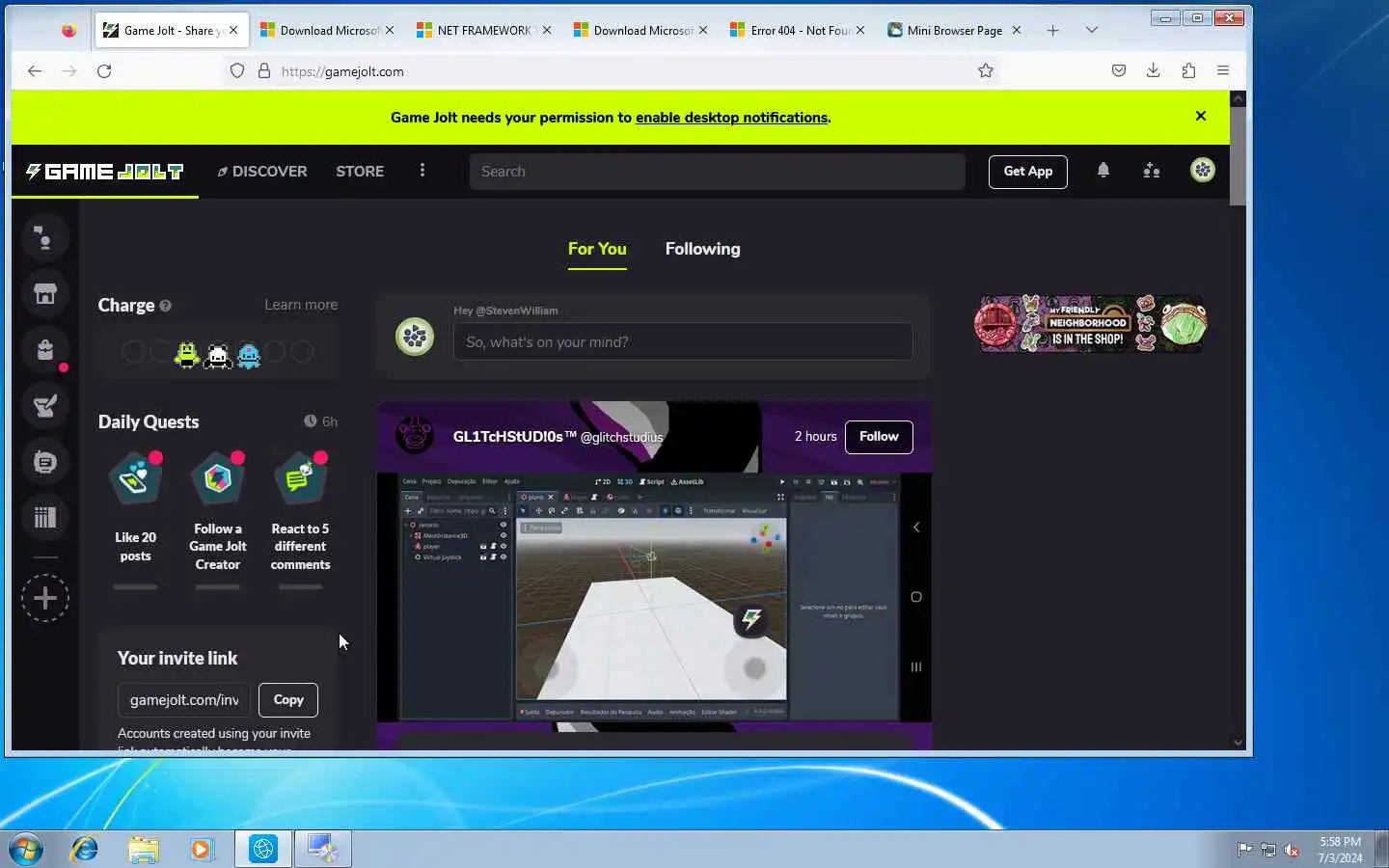
Task: Click the muted volume icon in tray
Action: pyautogui.click(x=1292, y=850)
